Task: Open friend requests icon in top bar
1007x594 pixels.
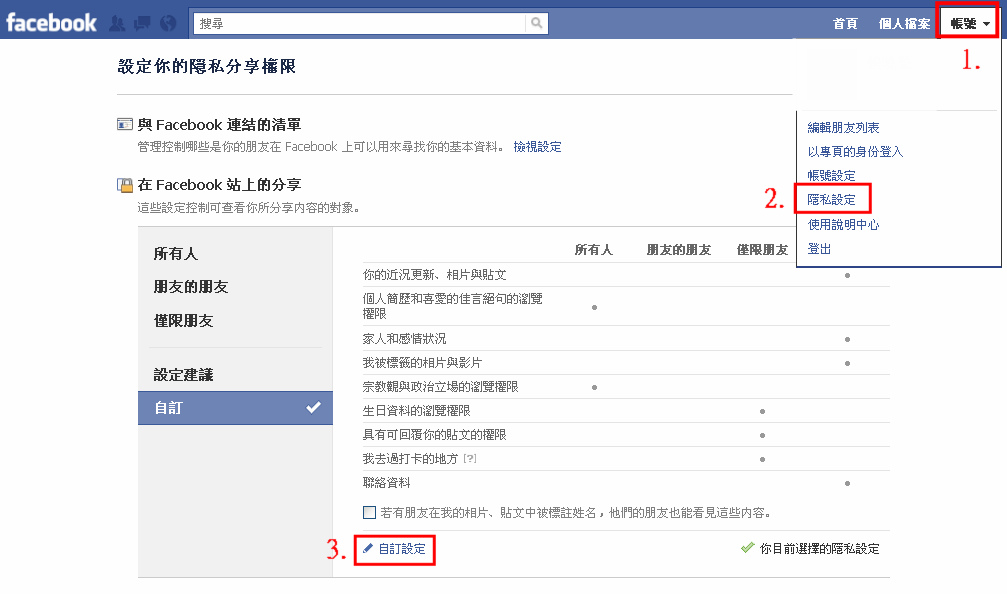Action: coord(117,24)
